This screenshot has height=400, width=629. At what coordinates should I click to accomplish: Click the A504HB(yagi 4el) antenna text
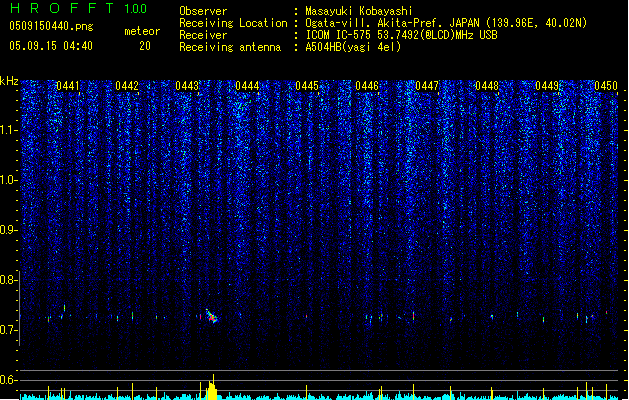coord(353,47)
